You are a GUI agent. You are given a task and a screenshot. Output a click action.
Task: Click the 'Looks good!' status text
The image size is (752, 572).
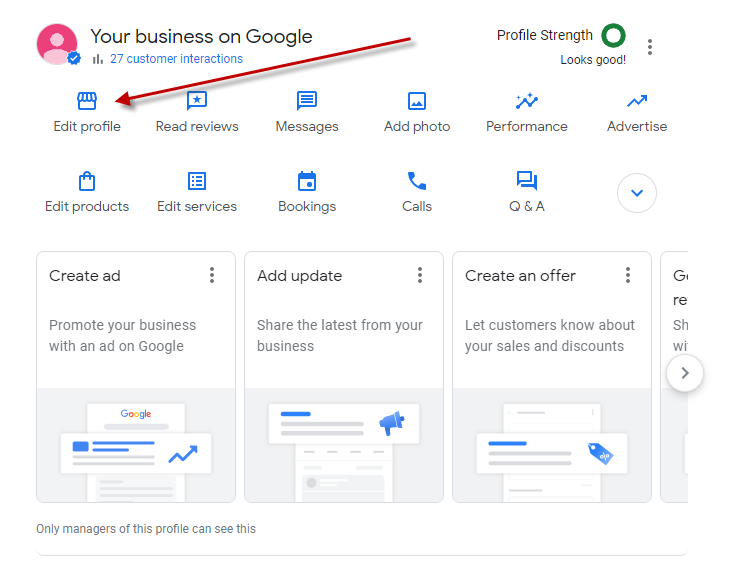click(593, 60)
